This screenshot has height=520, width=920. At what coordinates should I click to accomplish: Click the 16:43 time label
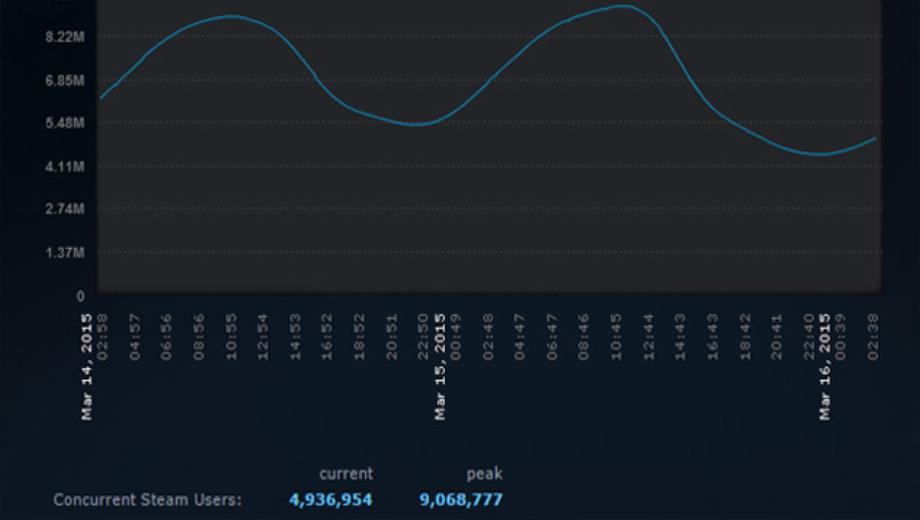pos(712,337)
